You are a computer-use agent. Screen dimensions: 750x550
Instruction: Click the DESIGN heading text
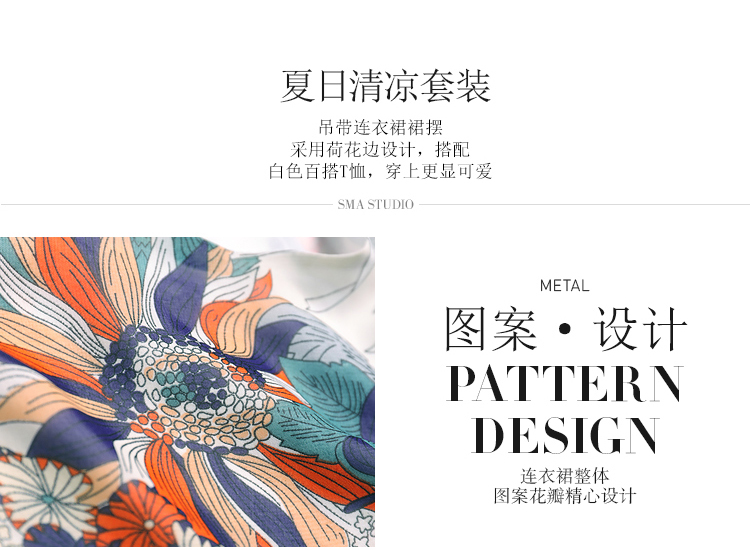tap(565, 435)
